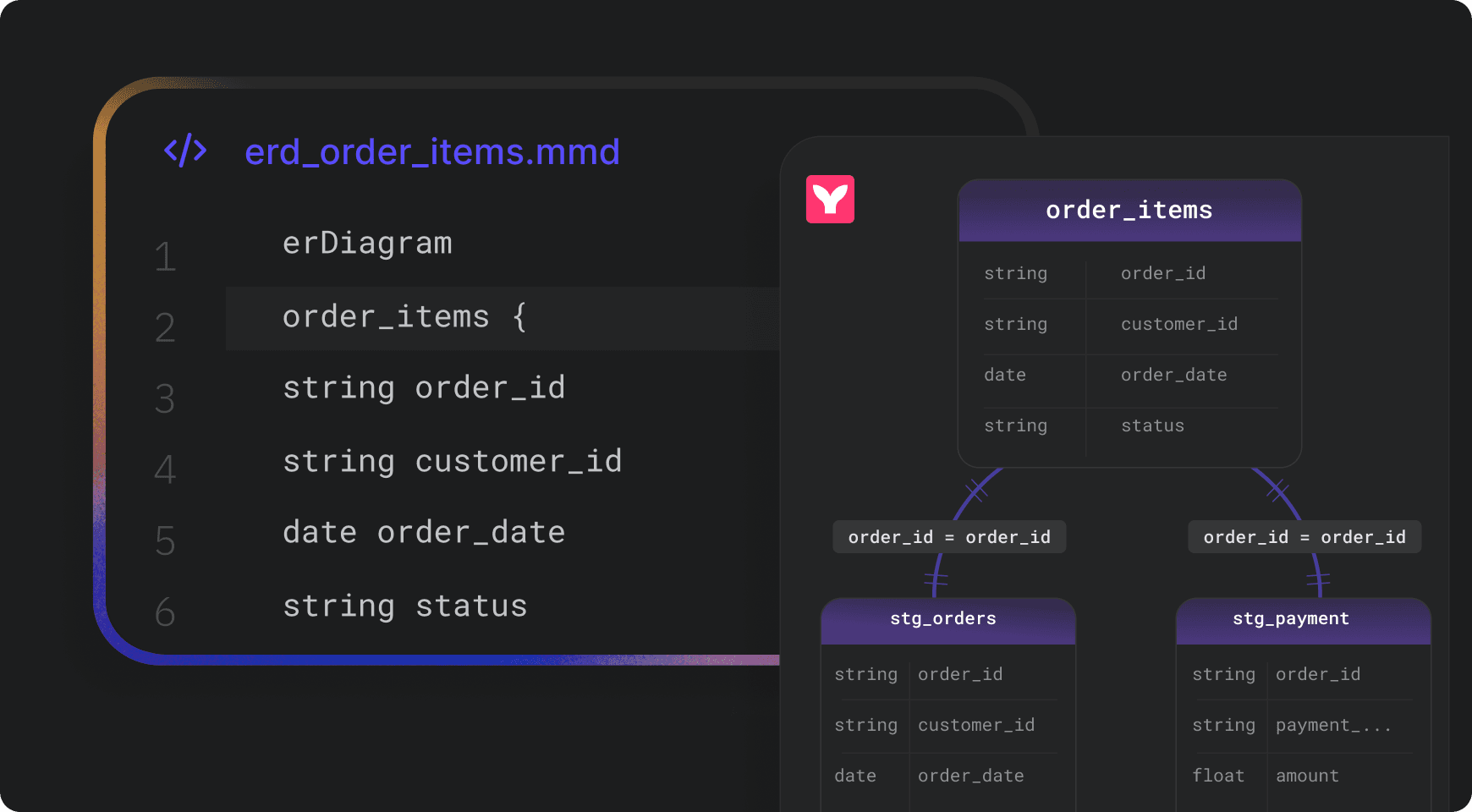Screen dimensions: 1472x812
Task: Click 'date' type cell in order_items table
Action: click(1005, 375)
